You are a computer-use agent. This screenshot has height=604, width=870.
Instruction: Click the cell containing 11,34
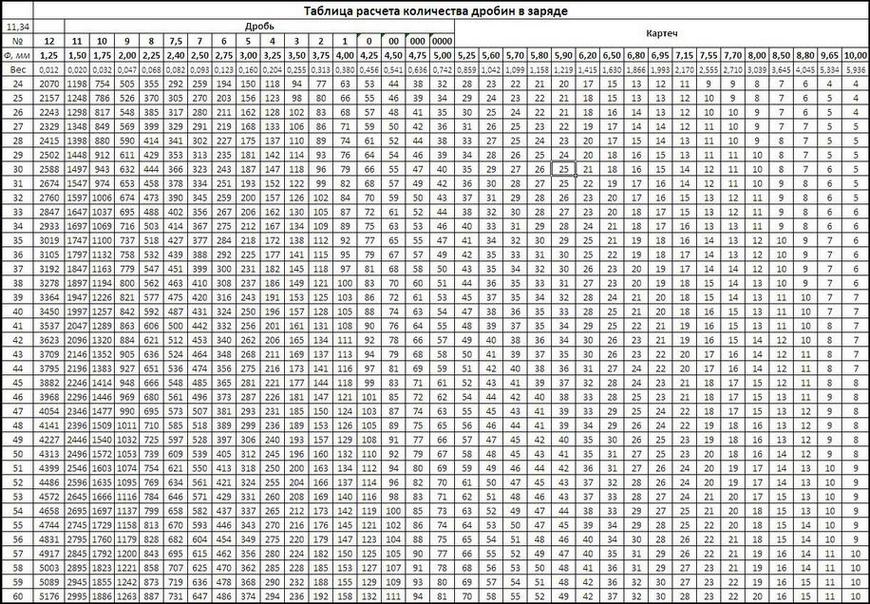coord(18,25)
